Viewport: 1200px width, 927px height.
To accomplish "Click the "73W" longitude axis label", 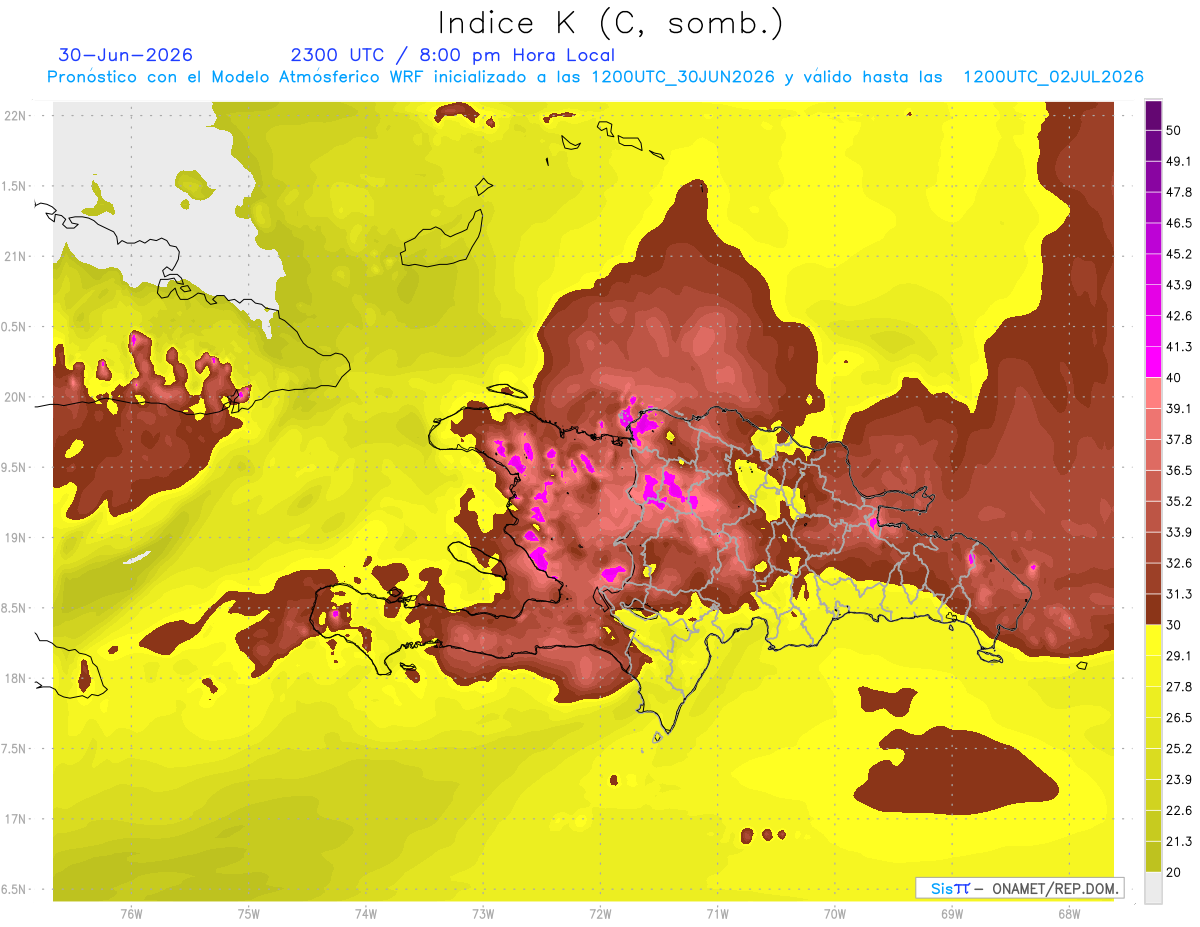I will pos(483,914).
